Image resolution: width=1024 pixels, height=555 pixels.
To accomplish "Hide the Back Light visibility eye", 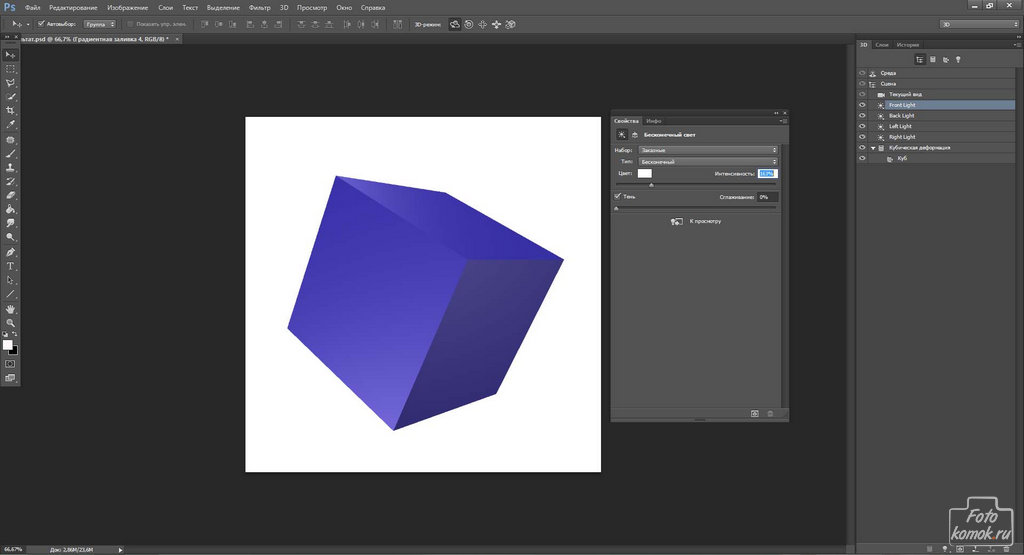I will point(862,116).
